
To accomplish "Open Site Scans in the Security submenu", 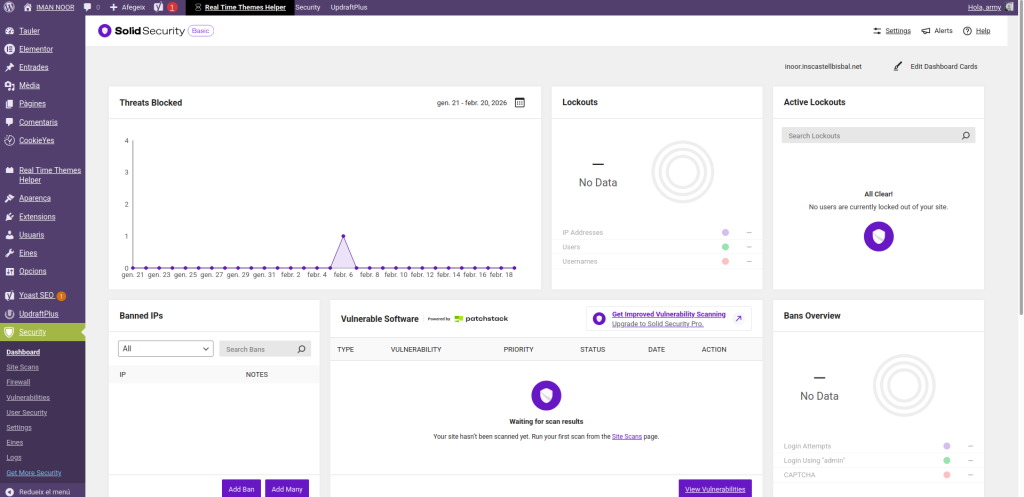I will pyautogui.click(x=22, y=367).
